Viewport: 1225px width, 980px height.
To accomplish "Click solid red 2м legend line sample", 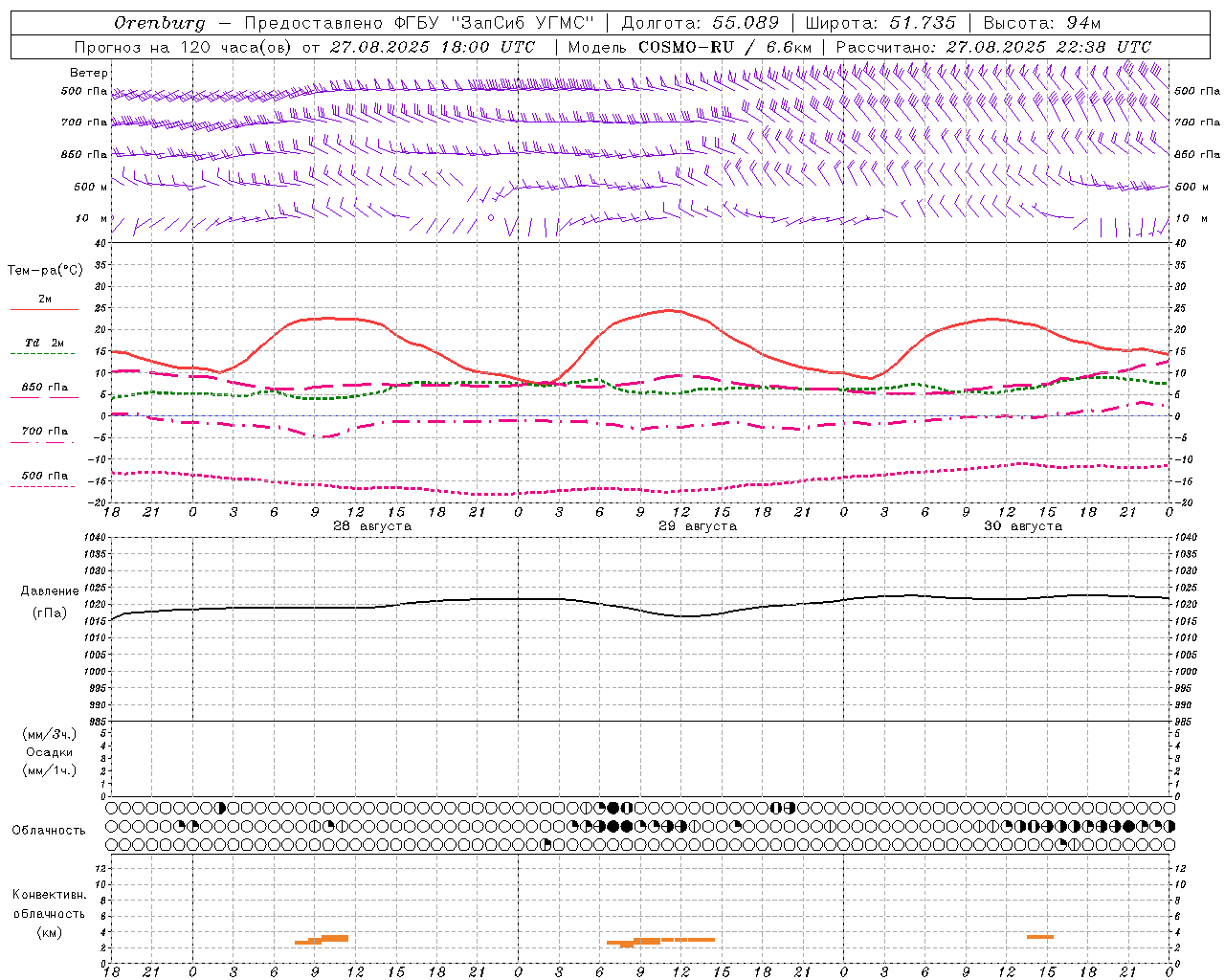I will pyautogui.click(x=44, y=310).
